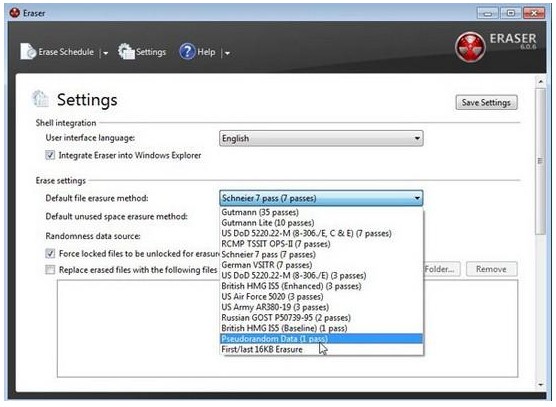Expand the Erase Schedule dropdown arrow
Viewport: 556px width, 407px height.
pos(105,53)
